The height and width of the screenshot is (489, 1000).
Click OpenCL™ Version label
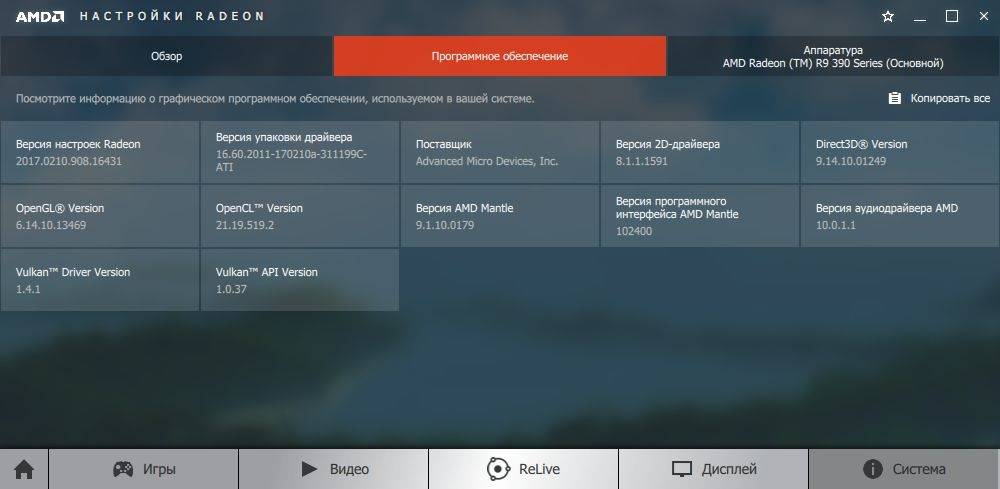[259, 208]
